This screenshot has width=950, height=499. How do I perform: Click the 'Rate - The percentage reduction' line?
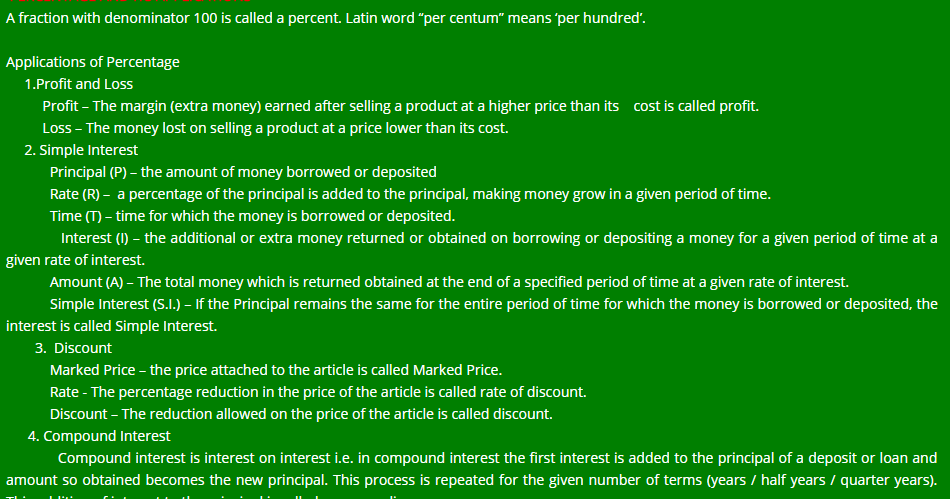point(318,392)
